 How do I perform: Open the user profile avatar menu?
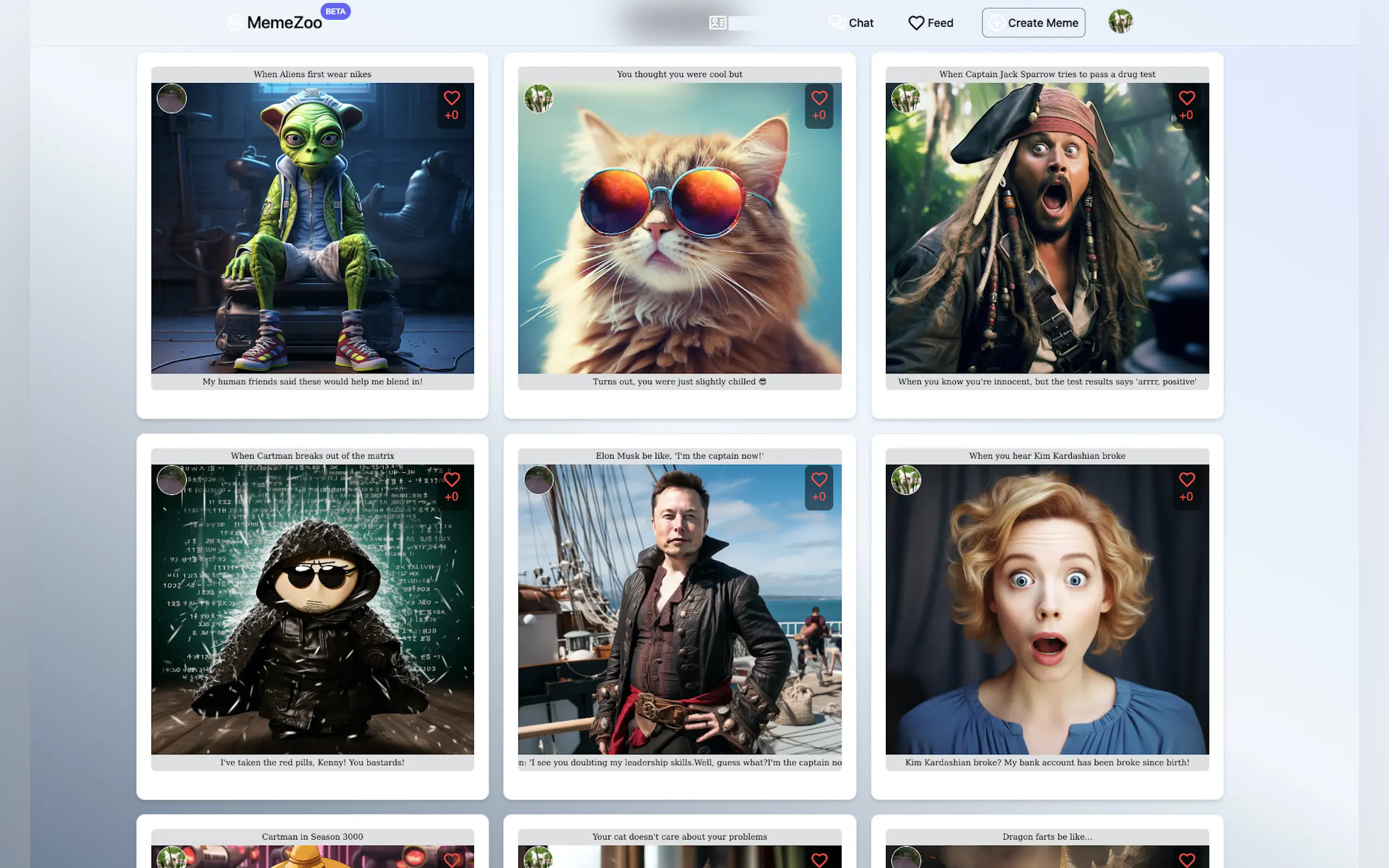click(x=1120, y=22)
